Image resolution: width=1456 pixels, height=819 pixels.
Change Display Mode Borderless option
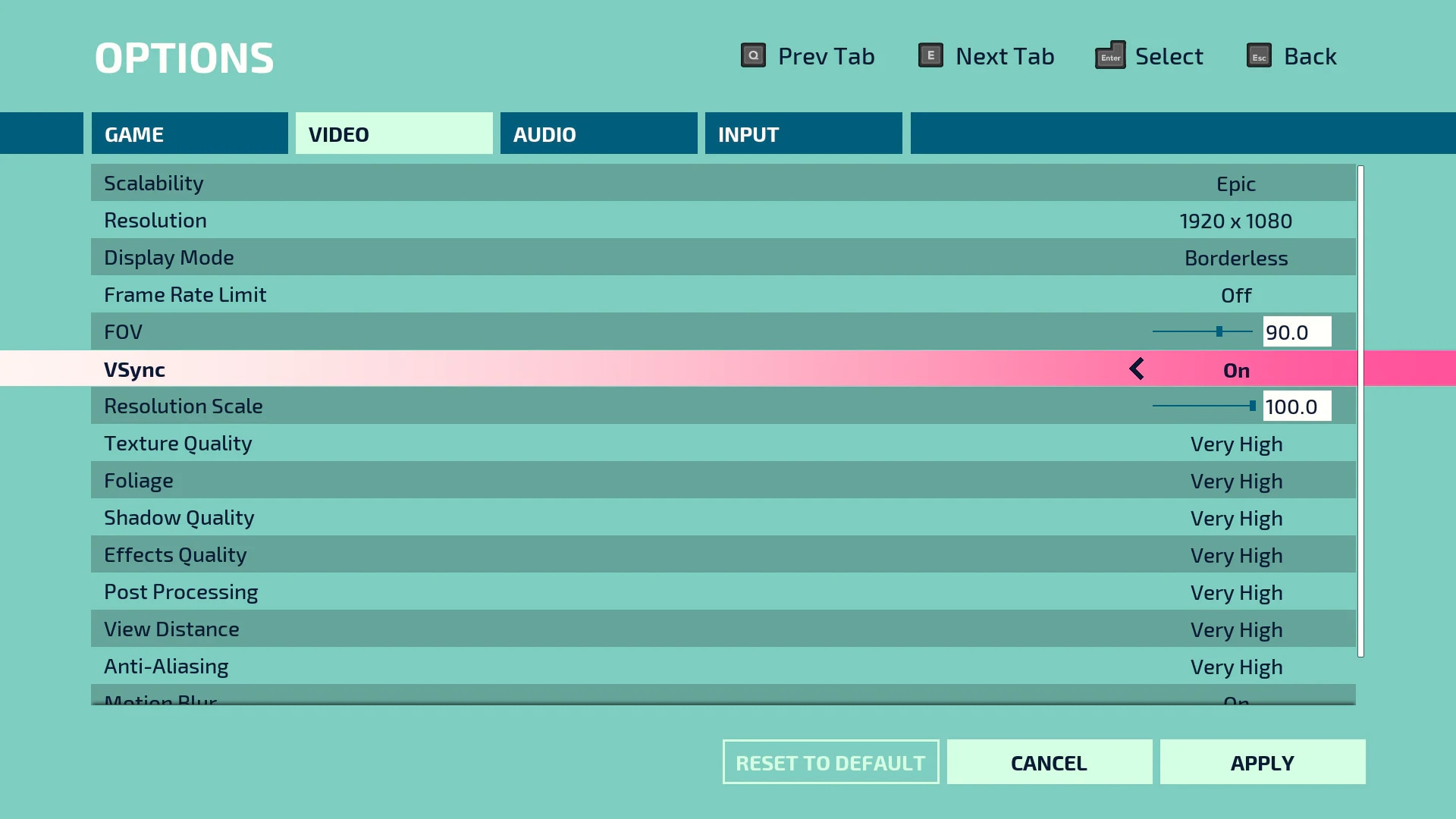(x=1236, y=258)
